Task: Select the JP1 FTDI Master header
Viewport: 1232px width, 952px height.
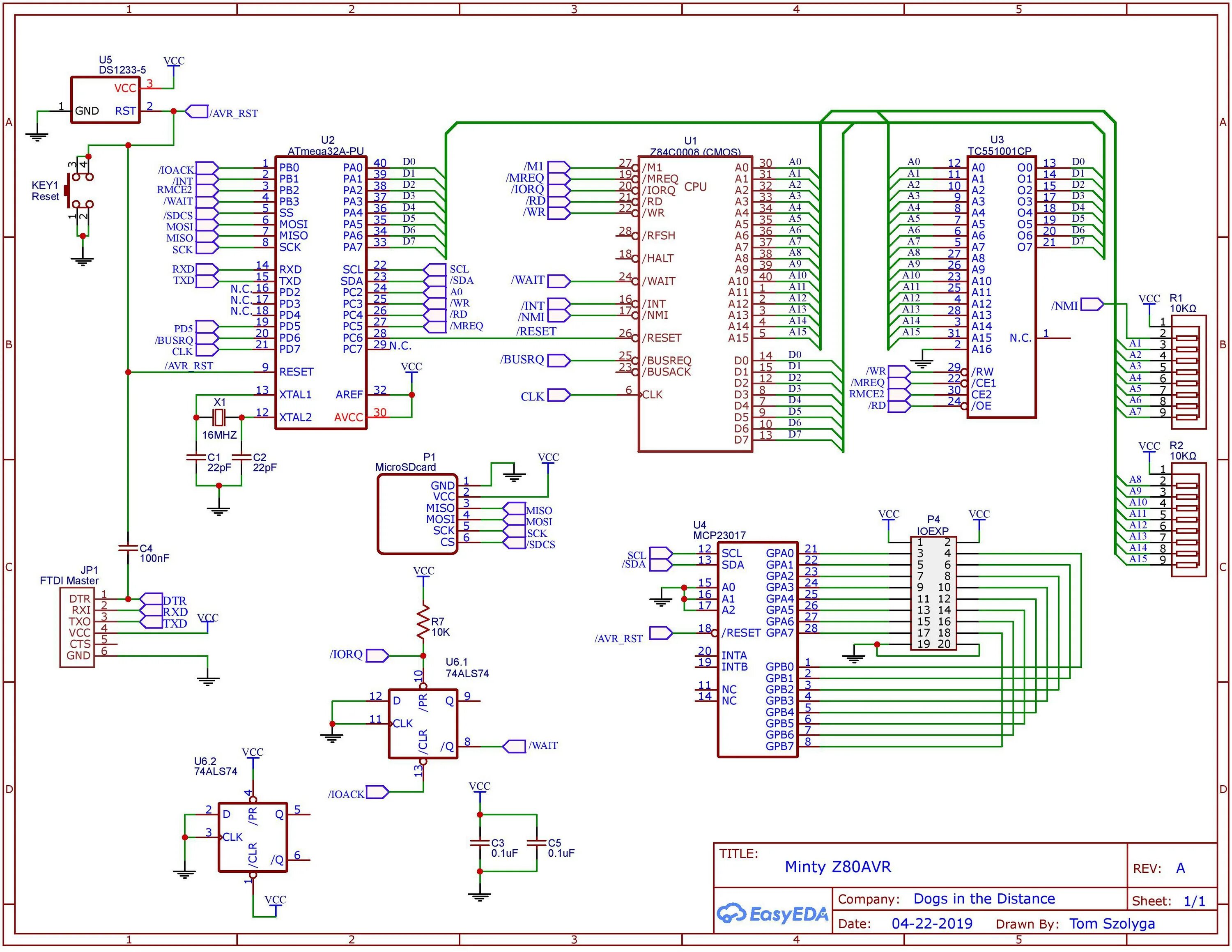Action: 77,627
